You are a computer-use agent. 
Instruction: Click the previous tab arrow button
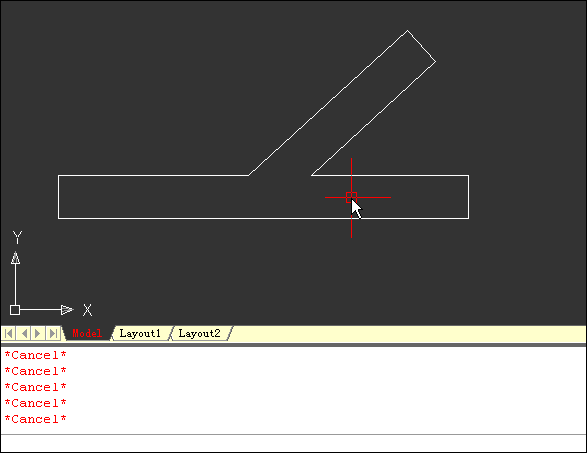point(24,333)
